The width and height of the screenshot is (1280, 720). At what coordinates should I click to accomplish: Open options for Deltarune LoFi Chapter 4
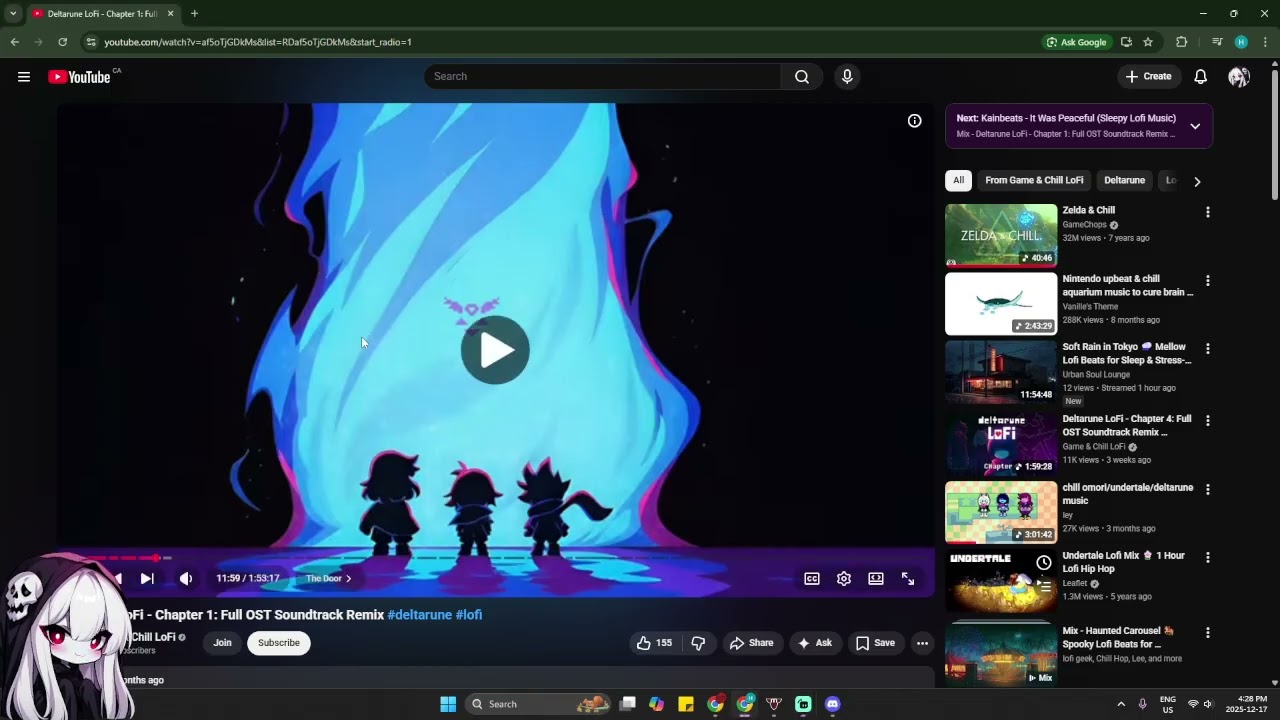(x=1208, y=421)
